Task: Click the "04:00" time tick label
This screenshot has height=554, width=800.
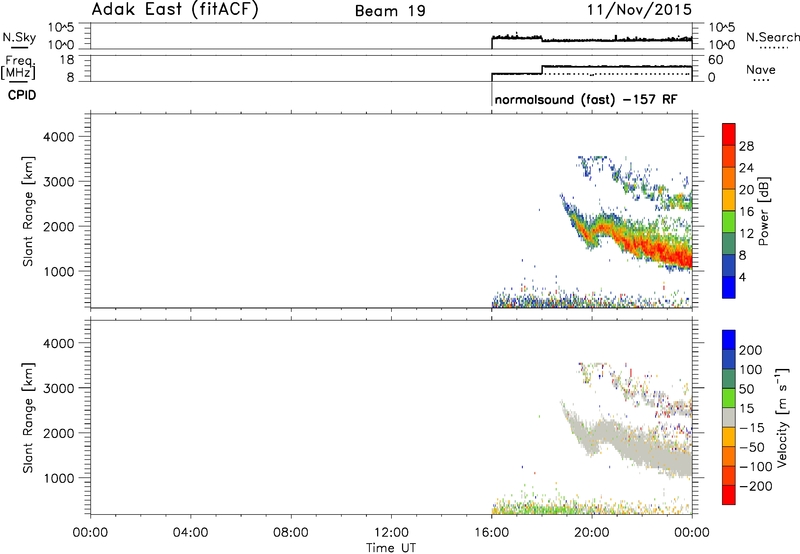Action: point(190,533)
